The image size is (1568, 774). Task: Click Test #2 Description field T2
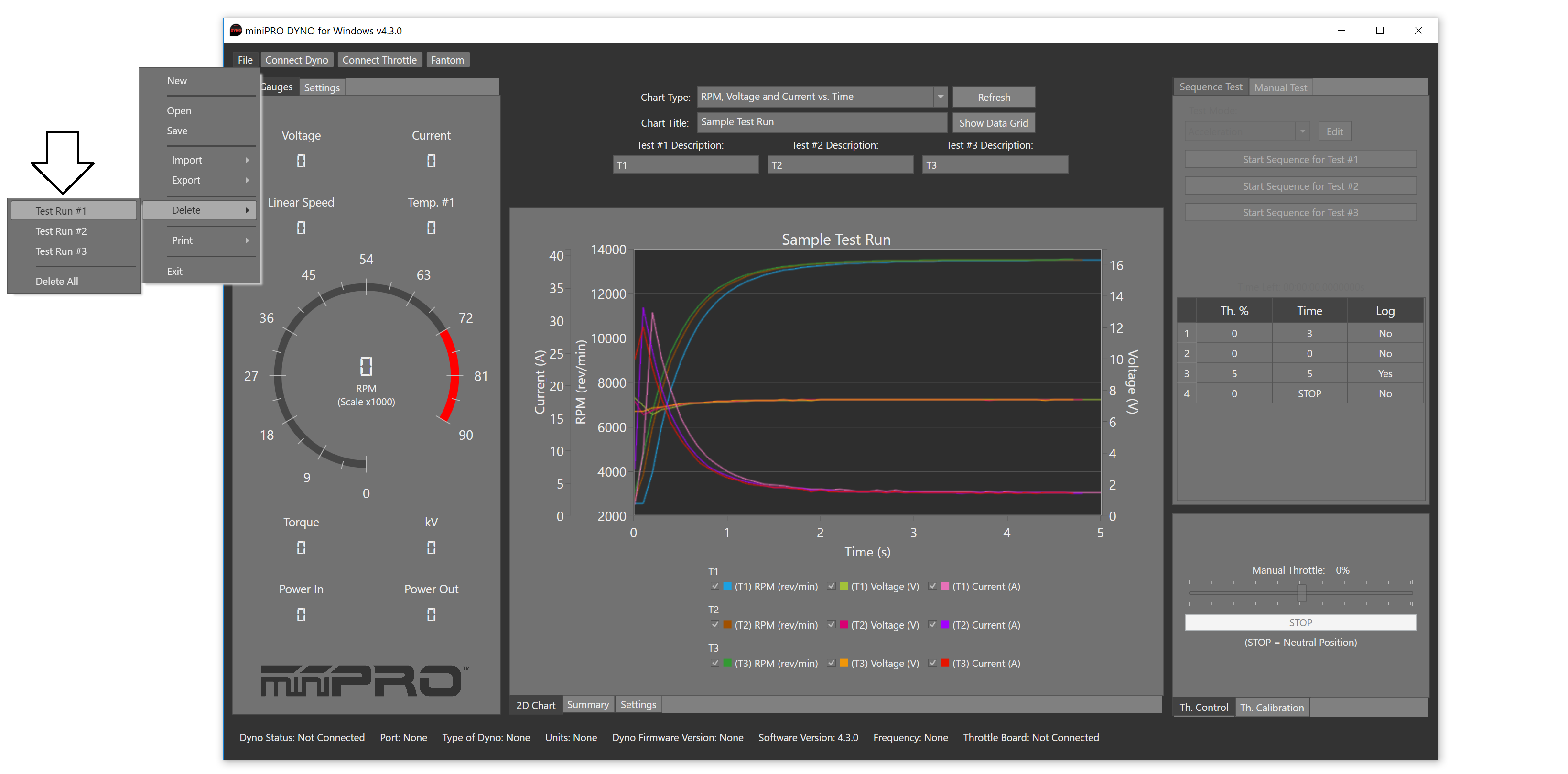point(840,165)
